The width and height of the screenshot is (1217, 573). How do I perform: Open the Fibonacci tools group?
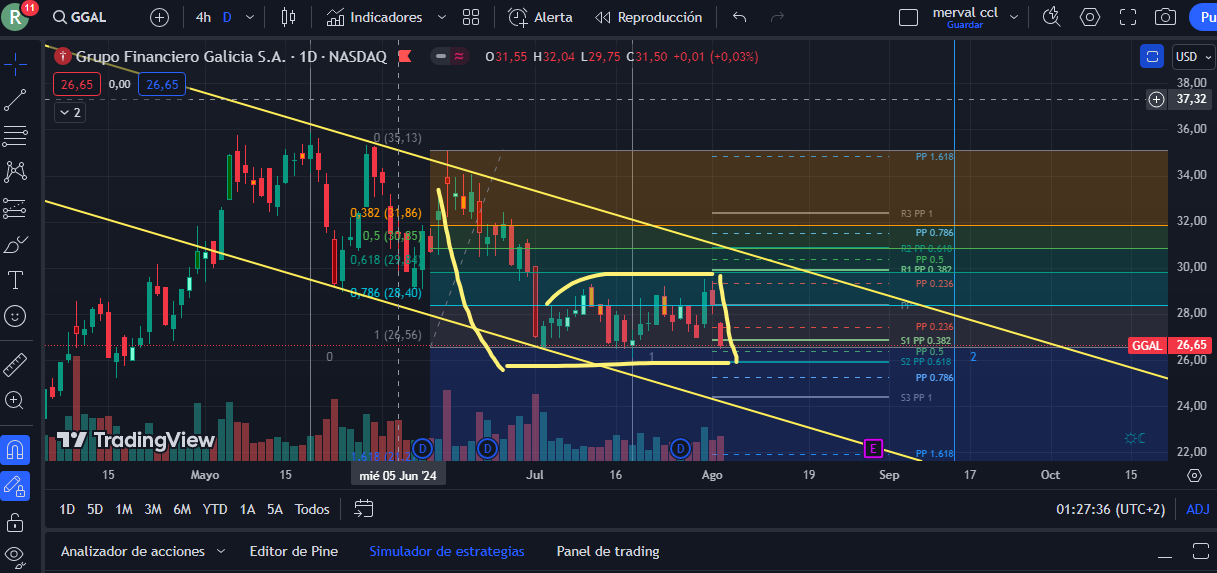[x=15, y=135]
